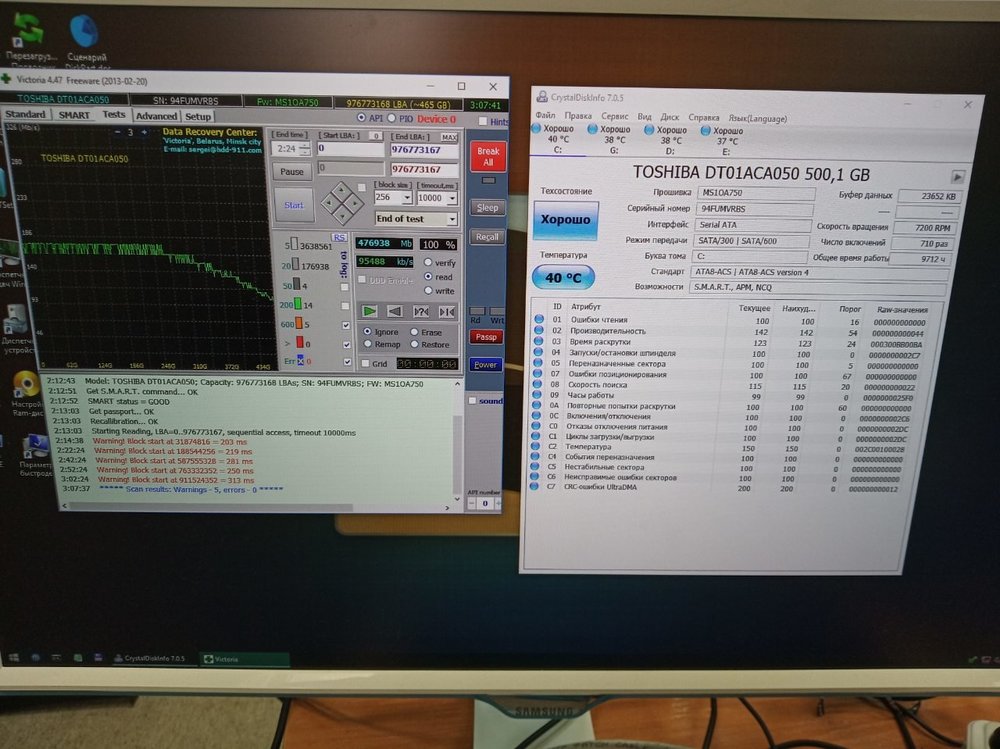Viewport: 1000px width, 749px height.
Task: Select the Remap radio button
Action: [367, 345]
